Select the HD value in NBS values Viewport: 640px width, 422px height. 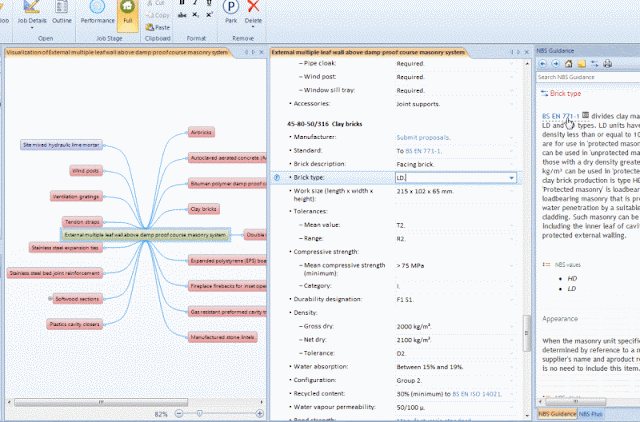point(572,278)
